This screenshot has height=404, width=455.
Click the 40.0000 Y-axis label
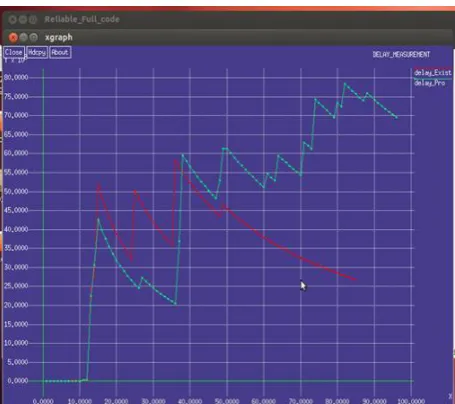click(x=16, y=229)
